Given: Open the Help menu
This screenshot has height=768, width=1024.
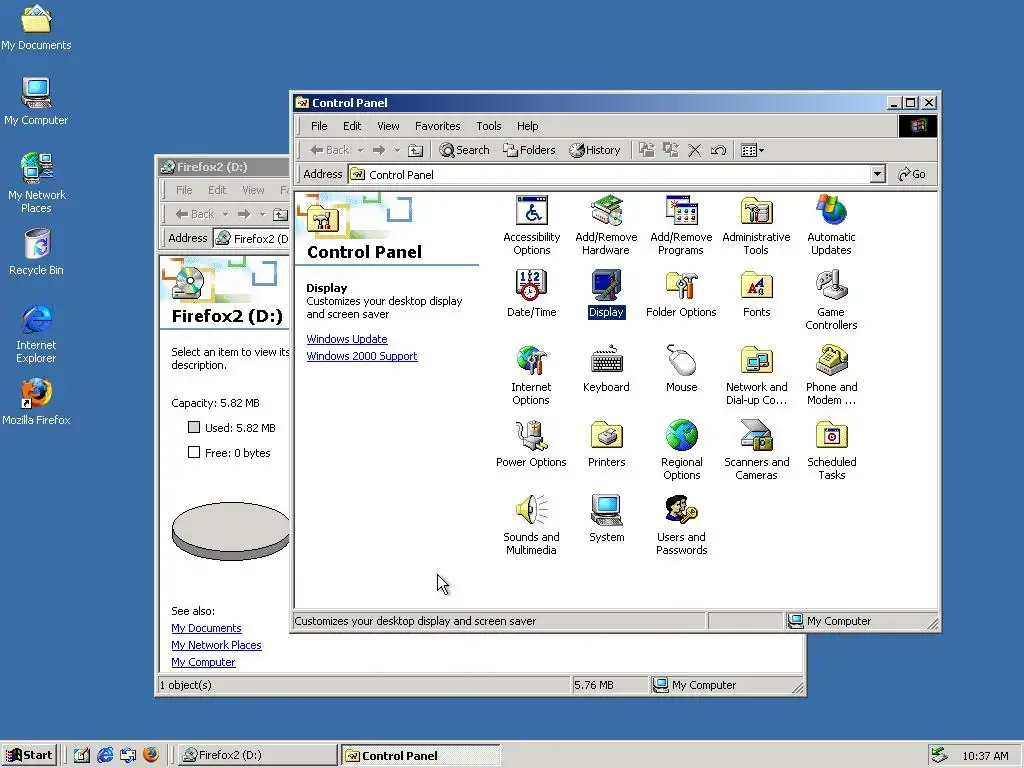Looking at the screenshot, I should tap(528, 126).
